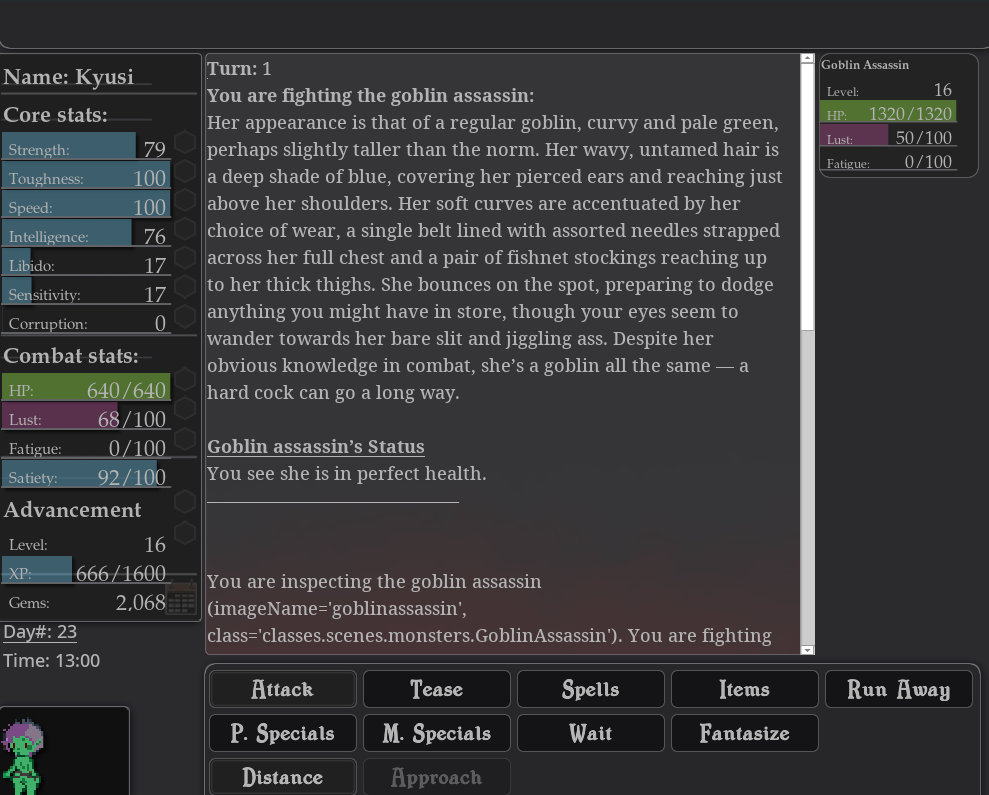Screen dimensions: 989x795
Task: Open the Items menu
Action: click(x=745, y=689)
